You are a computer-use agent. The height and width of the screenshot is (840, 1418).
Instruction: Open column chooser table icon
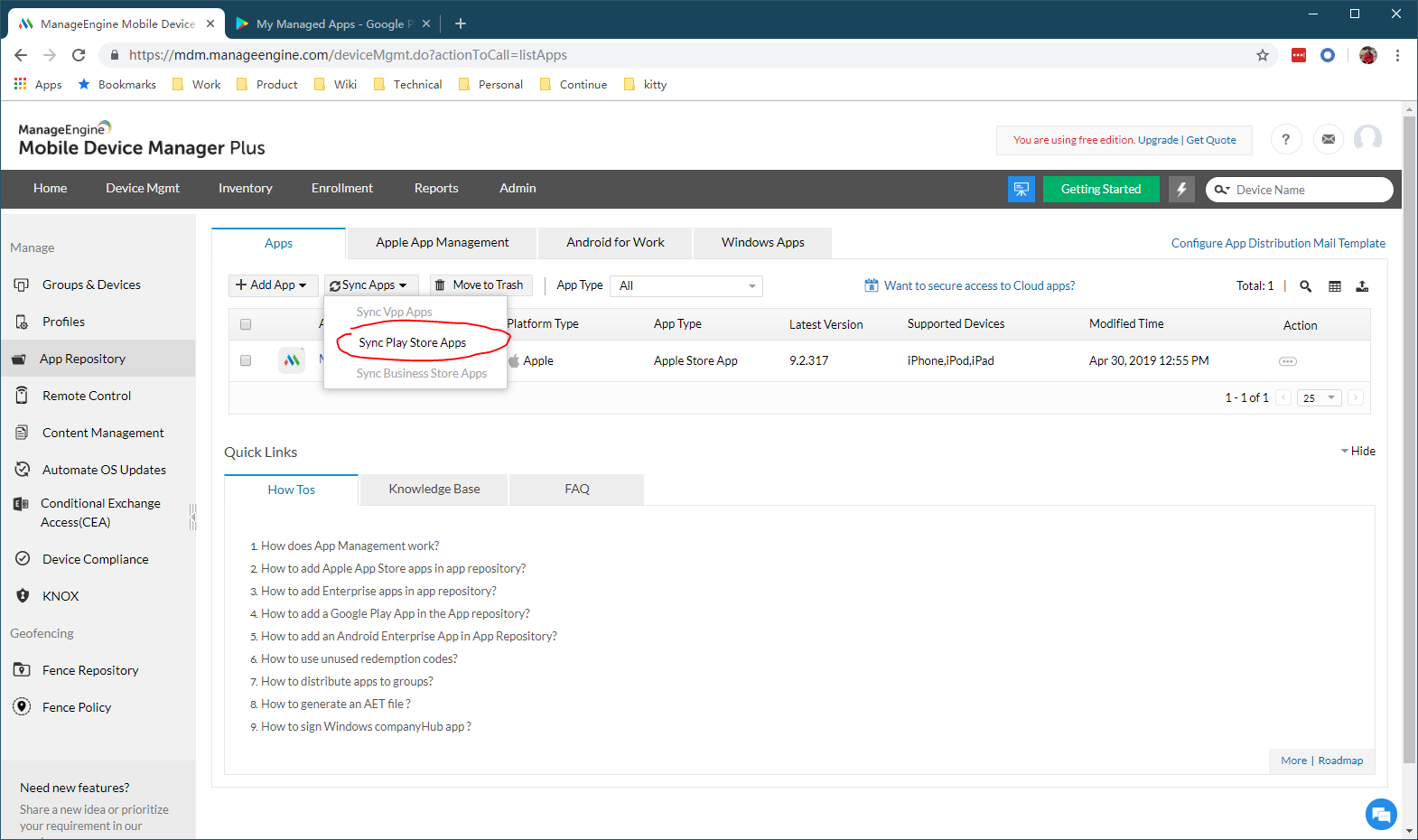click(x=1335, y=286)
